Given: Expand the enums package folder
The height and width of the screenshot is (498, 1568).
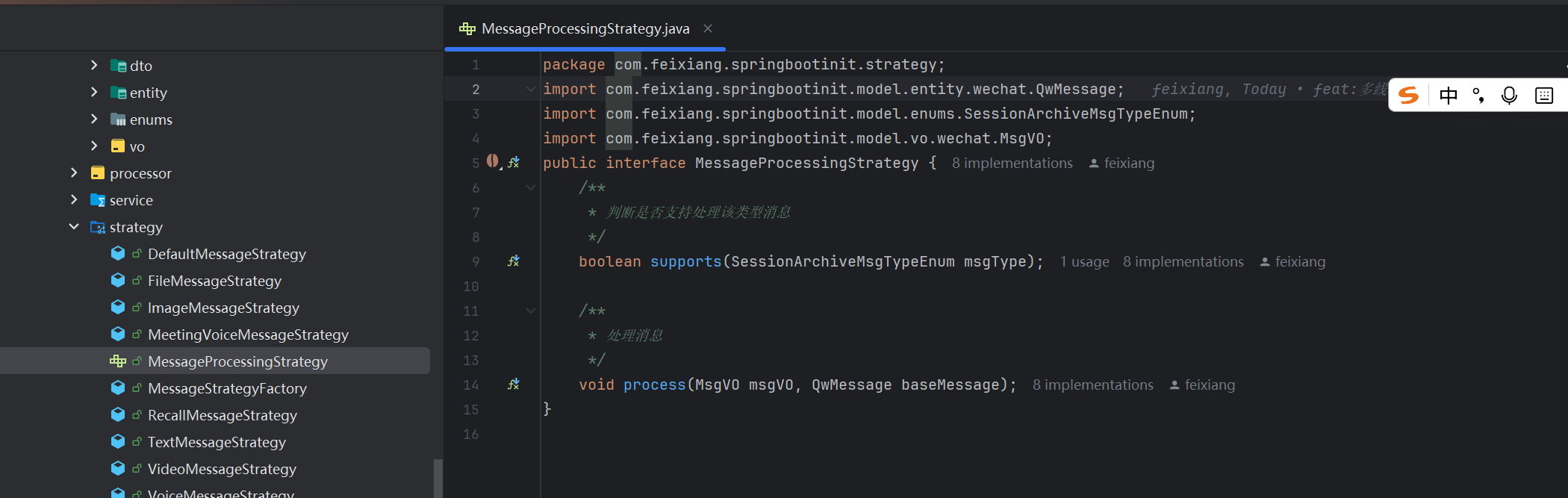Looking at the screenshot, I should [x=94, y=119].
